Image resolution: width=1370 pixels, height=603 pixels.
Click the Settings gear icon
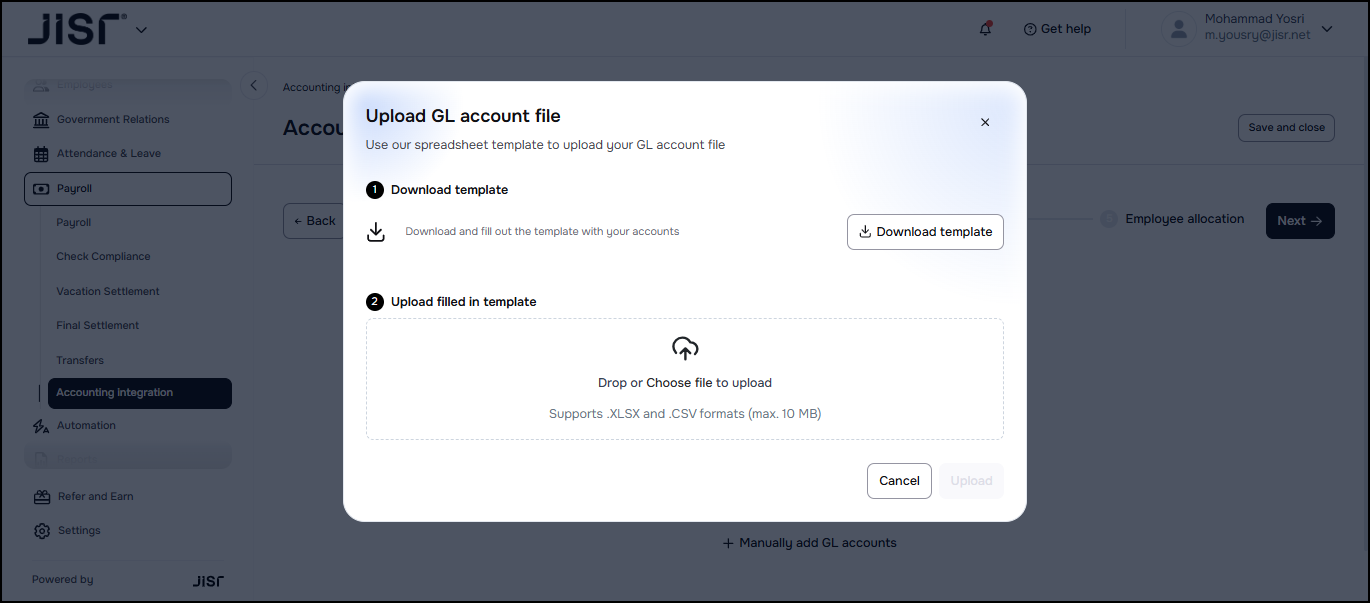[41, 531]
